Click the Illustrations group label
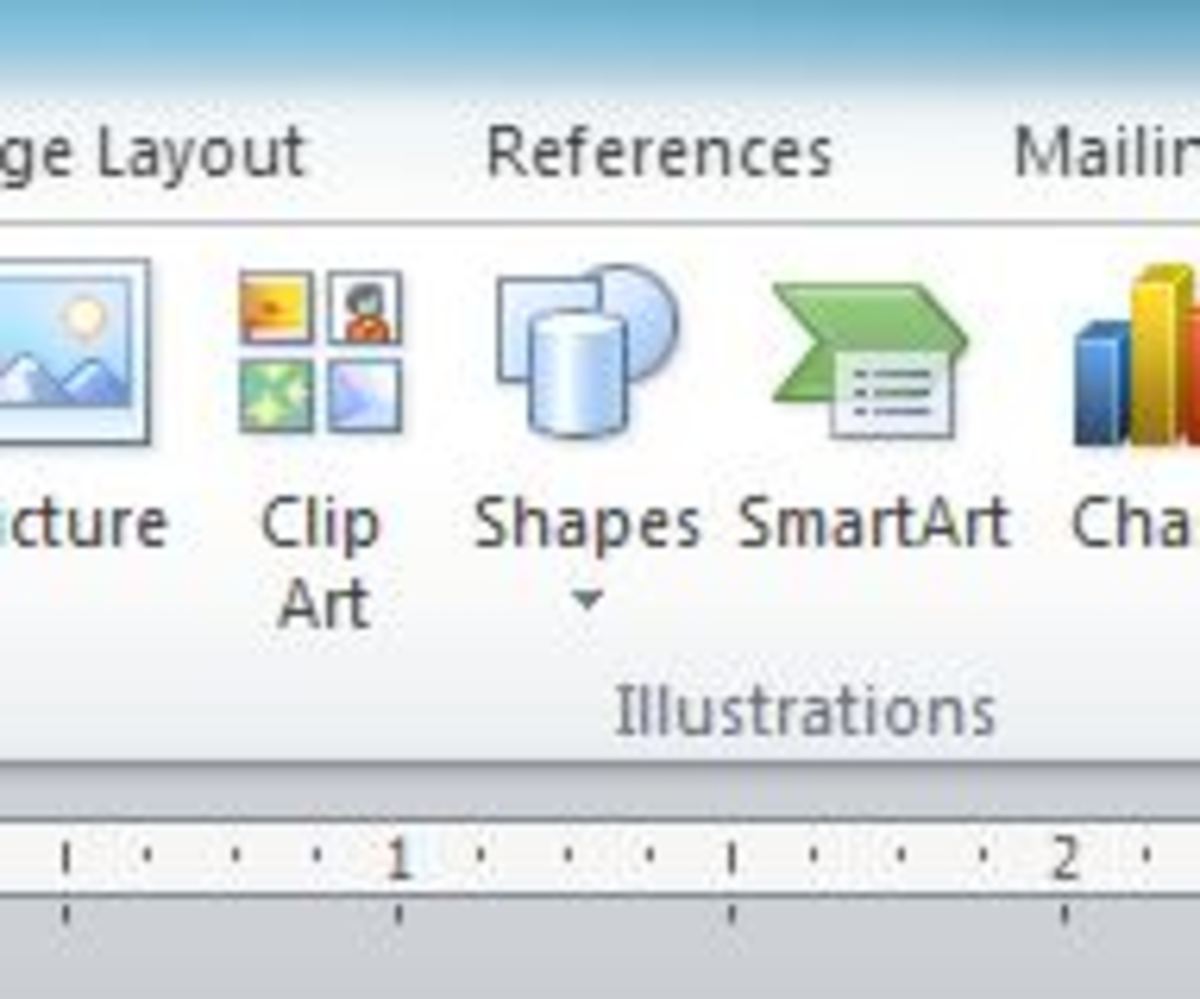 click(805, 707)
